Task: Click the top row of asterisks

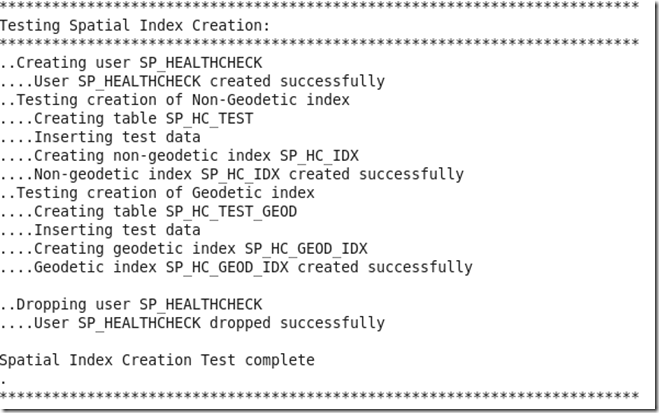Action: click(x=319, y=5)
